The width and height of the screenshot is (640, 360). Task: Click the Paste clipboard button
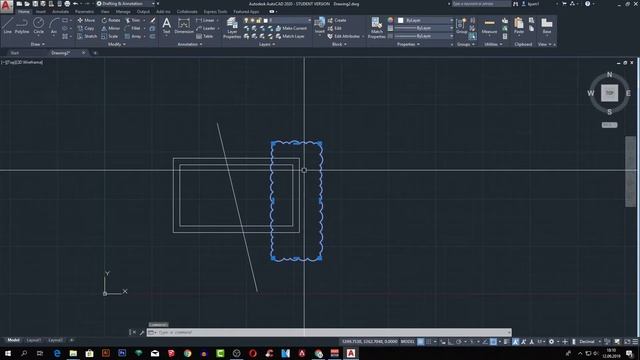pos(519,25)
